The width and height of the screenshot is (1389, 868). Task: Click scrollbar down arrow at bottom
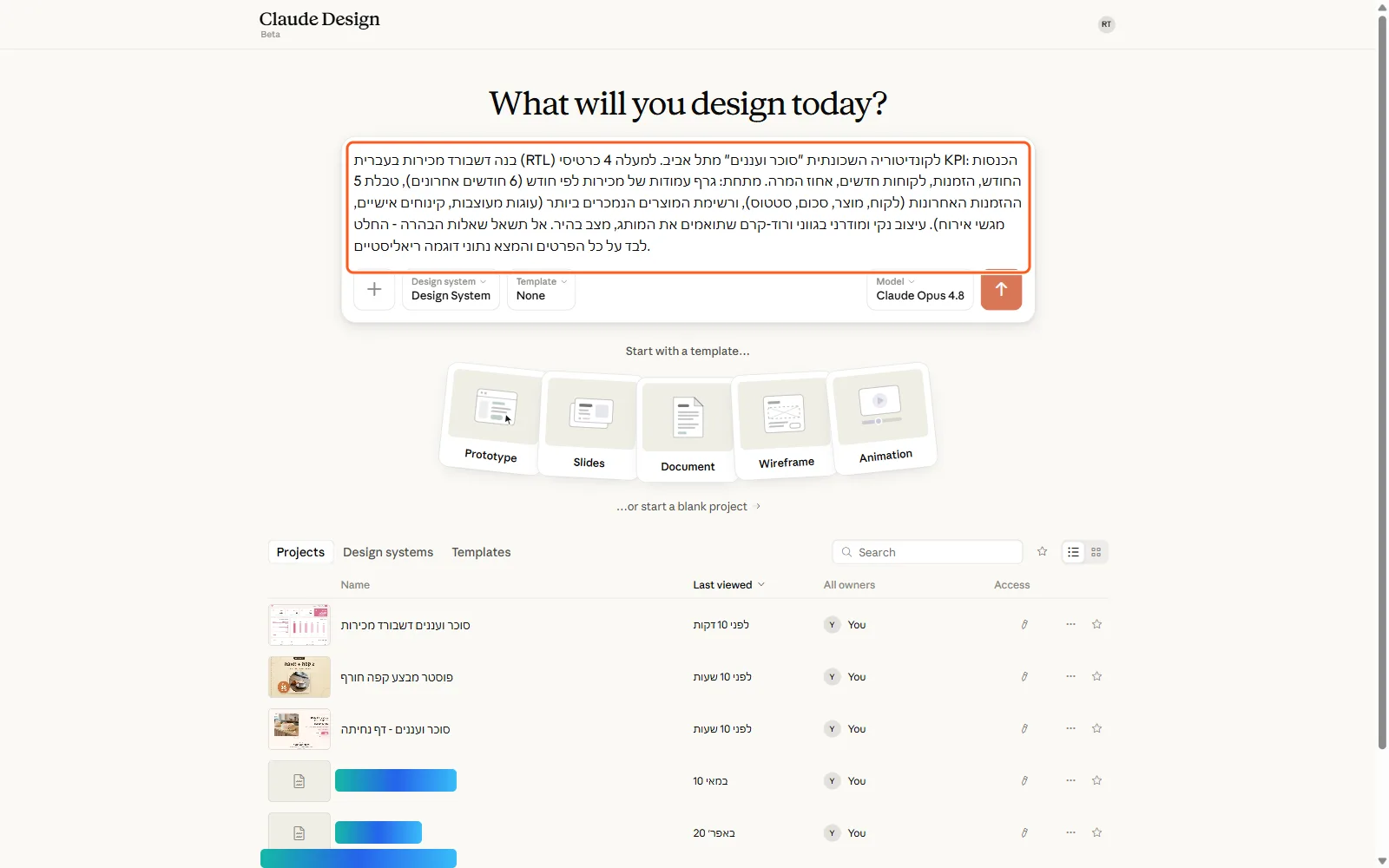(1382, 861)
